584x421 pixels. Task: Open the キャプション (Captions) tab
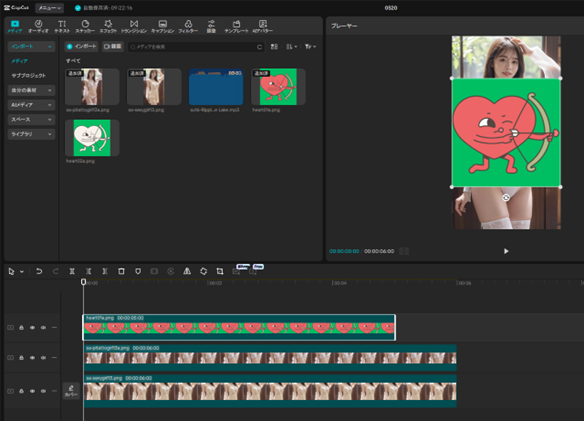click(163, 26)
